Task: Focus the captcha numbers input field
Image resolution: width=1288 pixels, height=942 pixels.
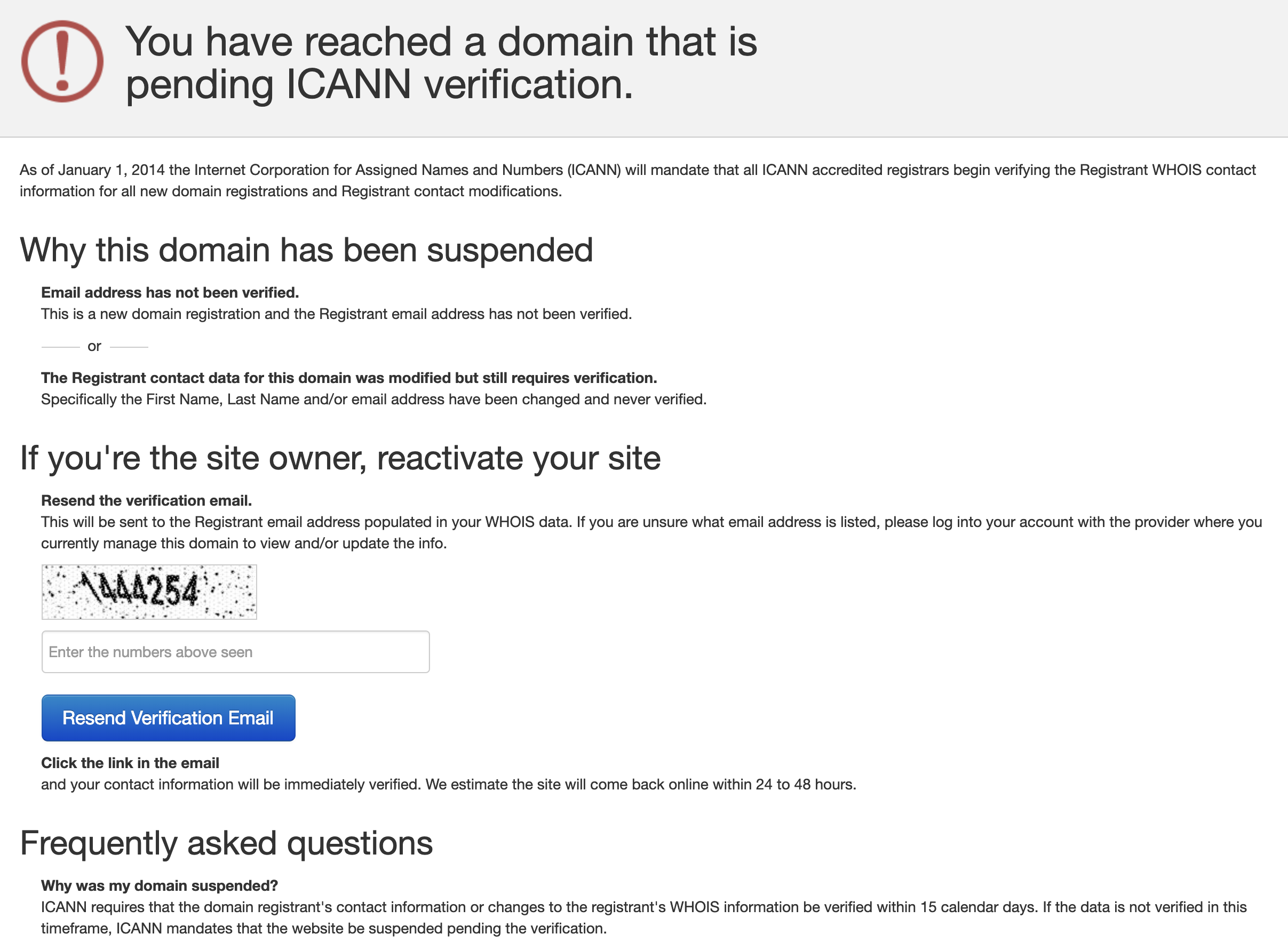Action: coord(236,652)
